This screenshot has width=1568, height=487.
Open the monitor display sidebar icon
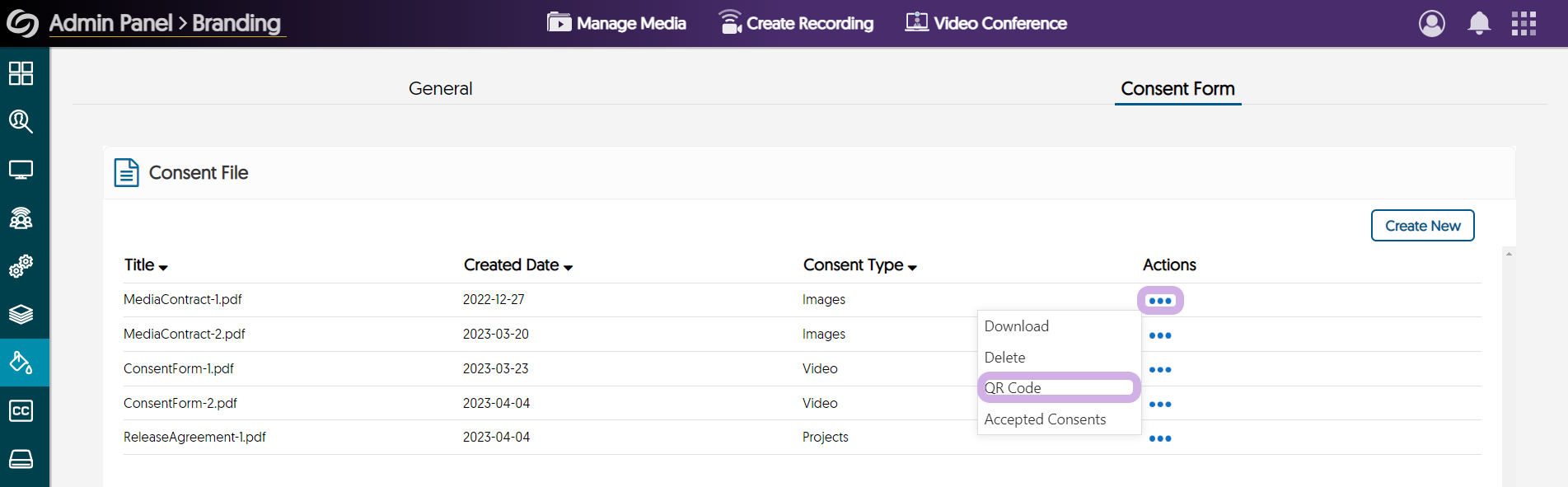[21, 170]
